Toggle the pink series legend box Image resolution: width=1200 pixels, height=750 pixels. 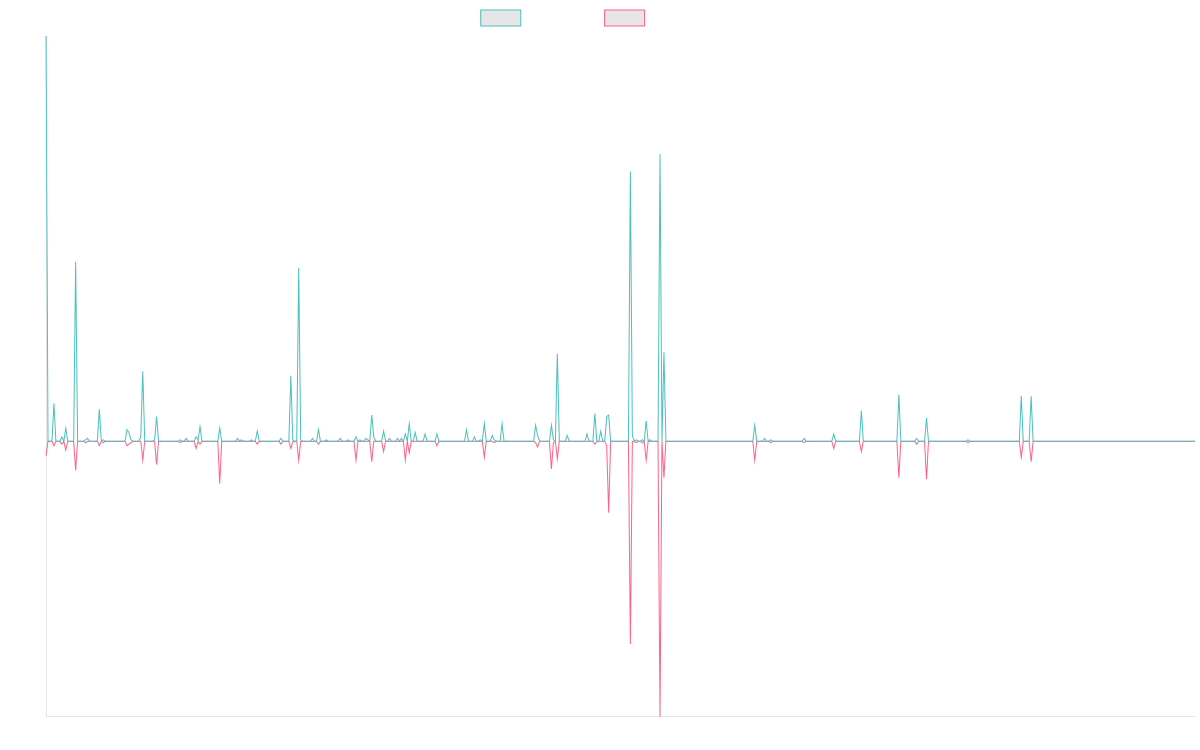click(624, 18)
